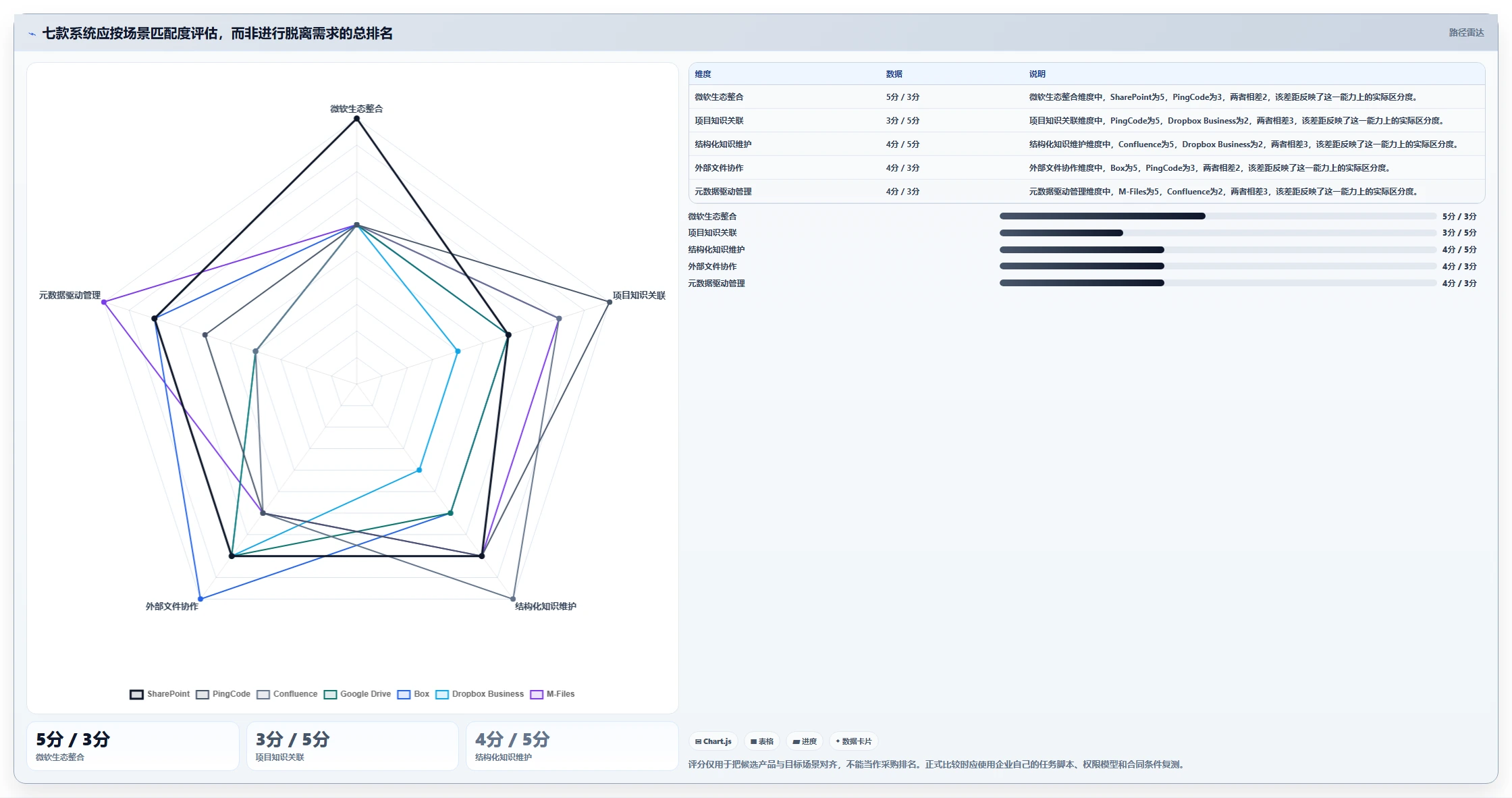
Task: Click the 项目知识关联 radar axis label
Action: 639,296
